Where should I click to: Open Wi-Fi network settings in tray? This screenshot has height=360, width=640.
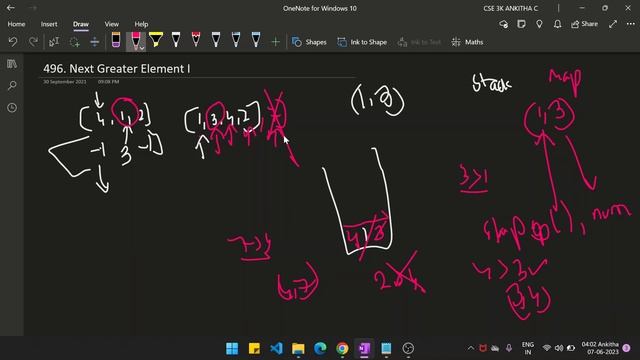(547, 348)
